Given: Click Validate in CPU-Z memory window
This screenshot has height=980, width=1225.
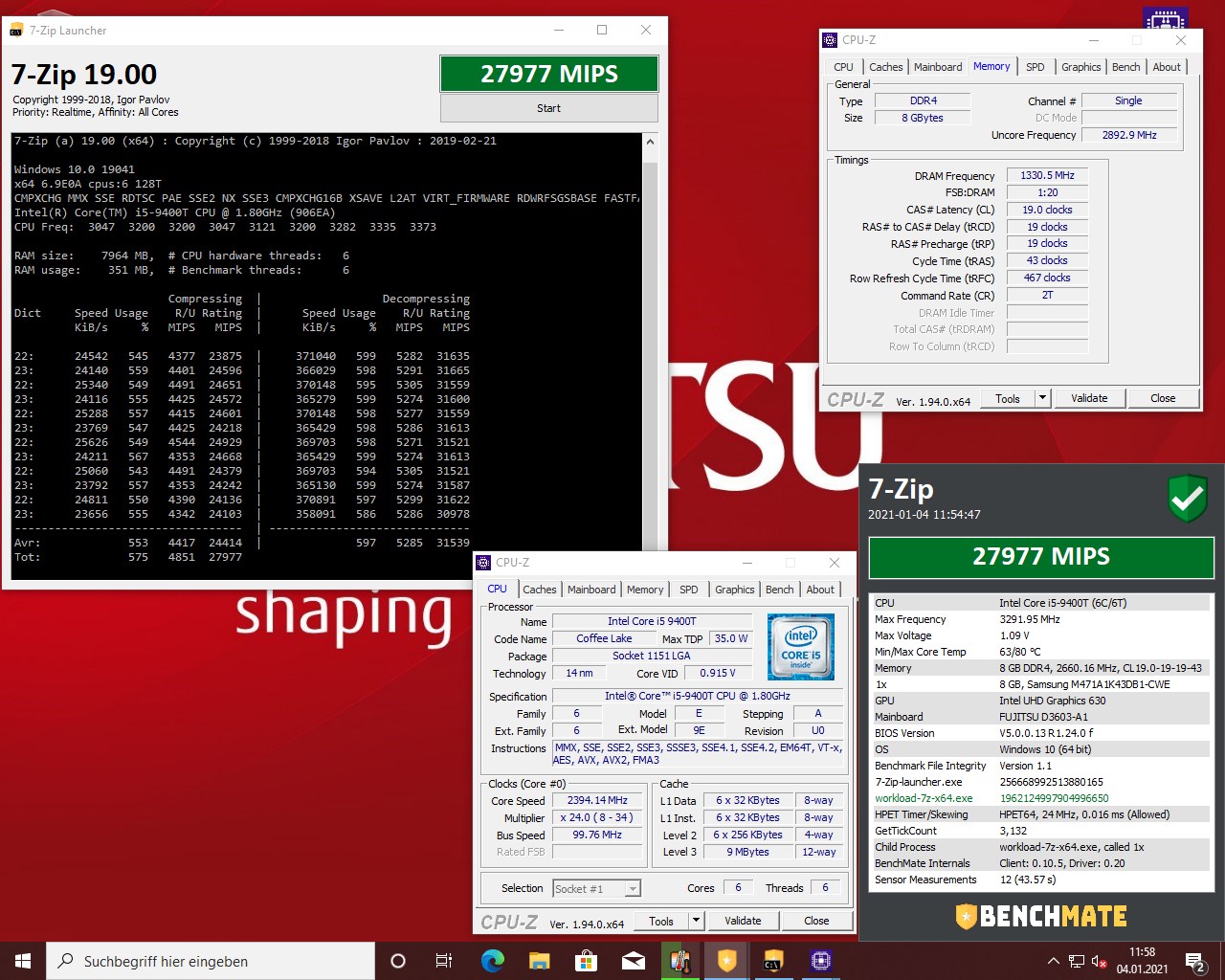Looking at the screenshot, I should [x=1089, y=398].
